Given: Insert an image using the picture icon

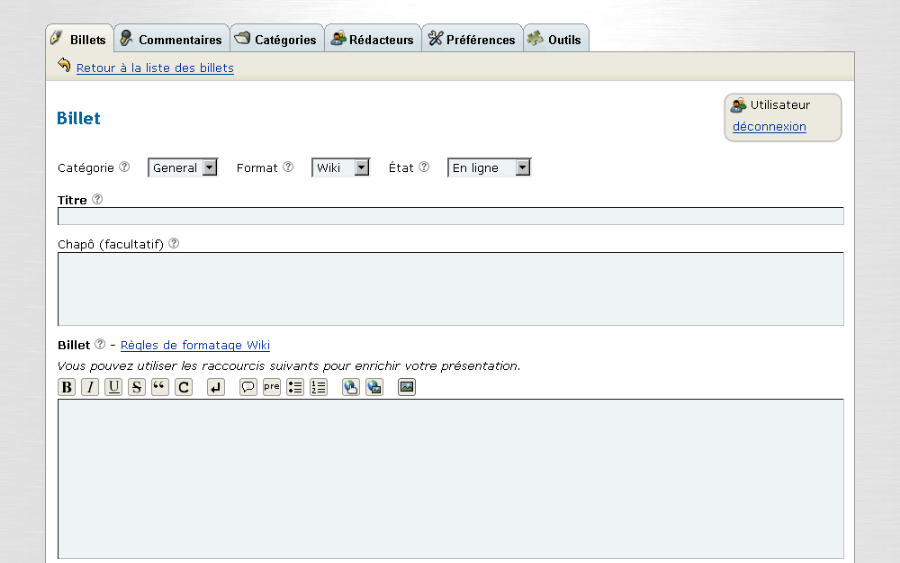Looking at the screenshot, I should [x=406, y=387].
